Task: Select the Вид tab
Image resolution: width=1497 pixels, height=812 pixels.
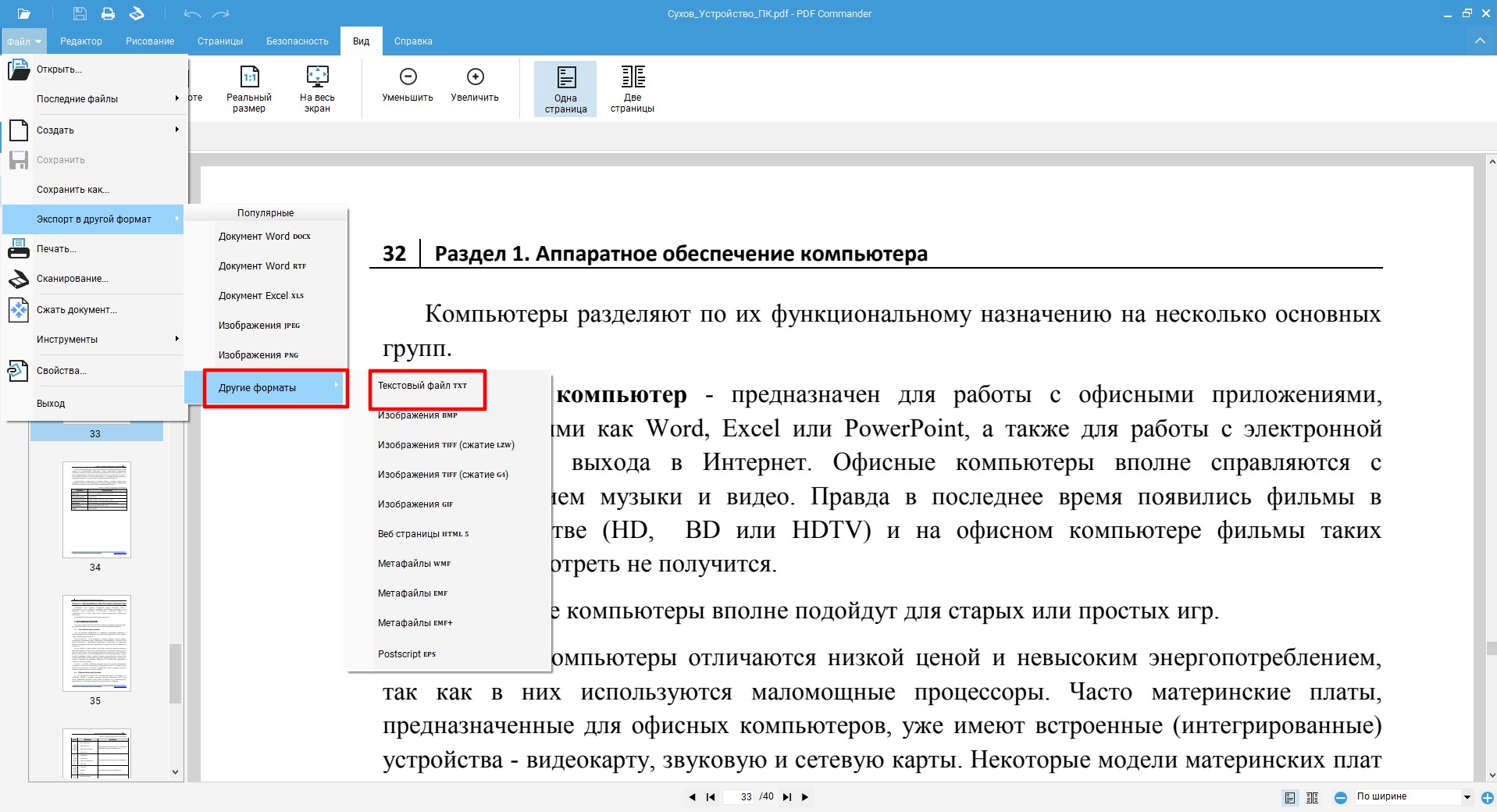Action: click(x=361, y=41)
